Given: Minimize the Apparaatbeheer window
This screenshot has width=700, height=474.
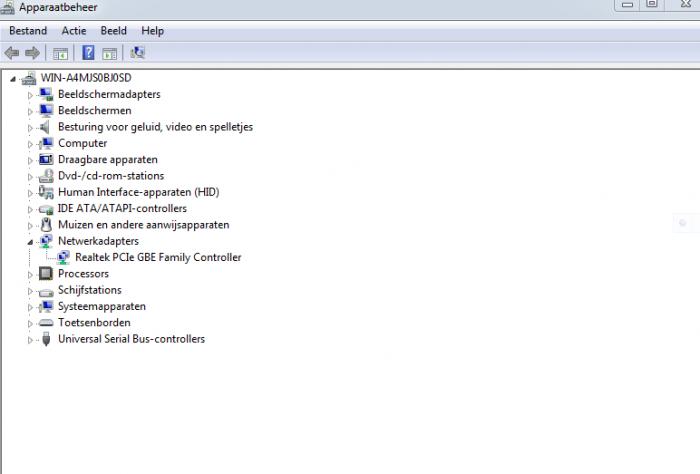Looking at the screenshot, I should coord(627,4).
